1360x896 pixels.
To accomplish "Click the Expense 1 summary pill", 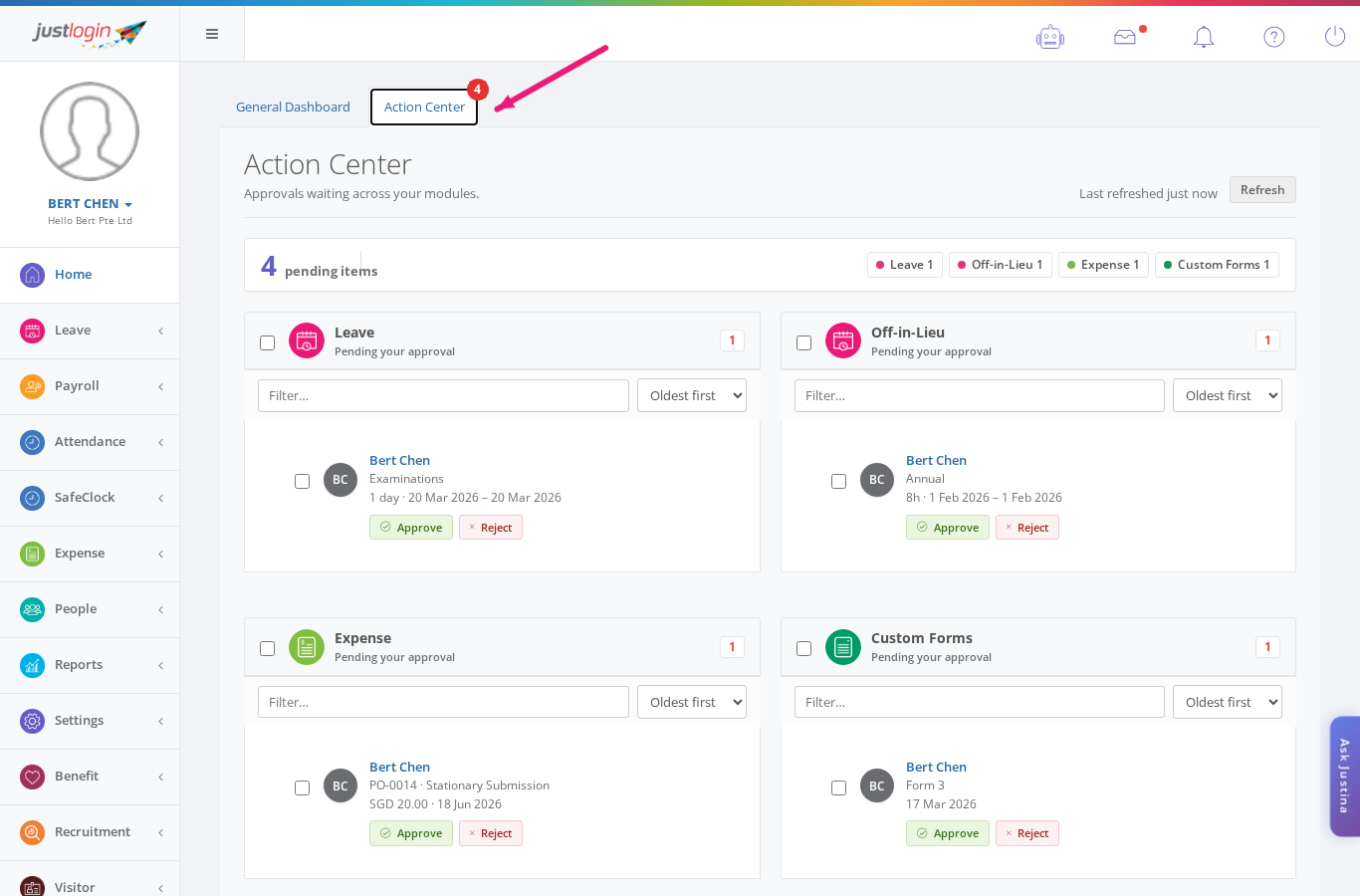I will tap(1103, 265).
